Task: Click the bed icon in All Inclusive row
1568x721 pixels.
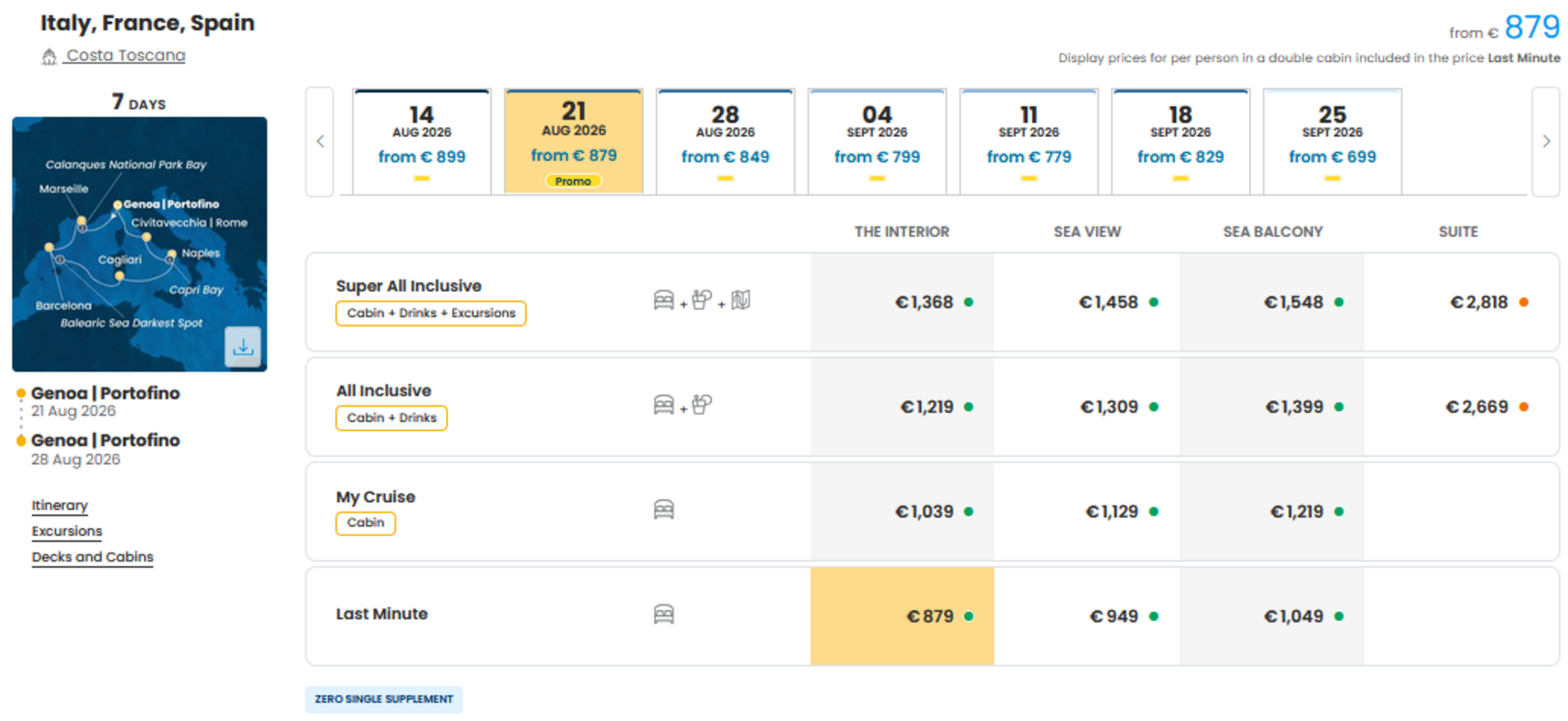Action: point(664,405)
